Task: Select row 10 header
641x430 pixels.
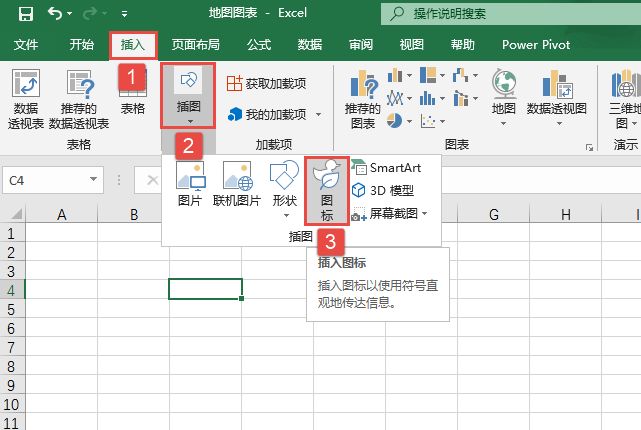Action: pos(12,404)
